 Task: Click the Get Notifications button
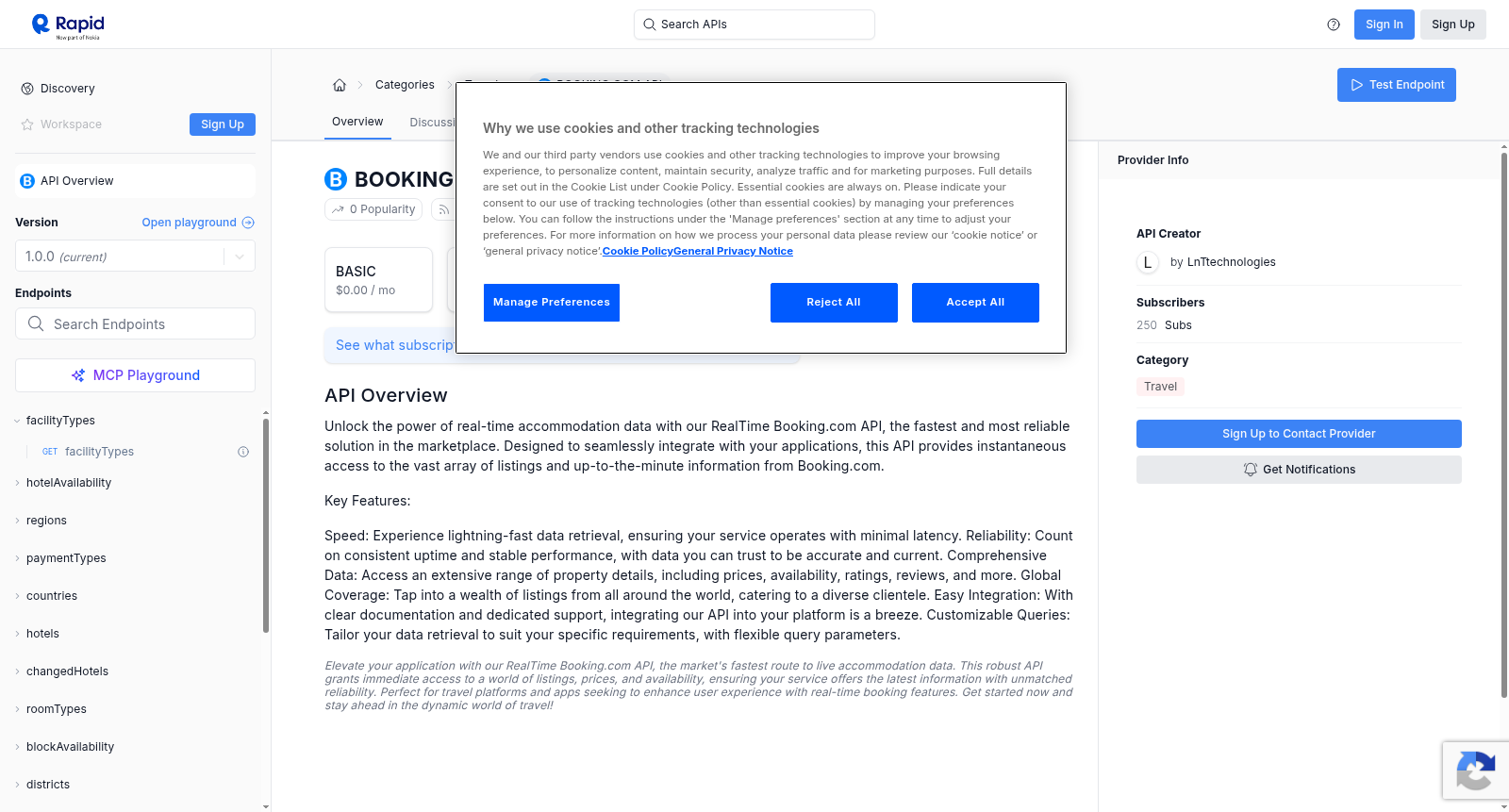click(1299, 470)
